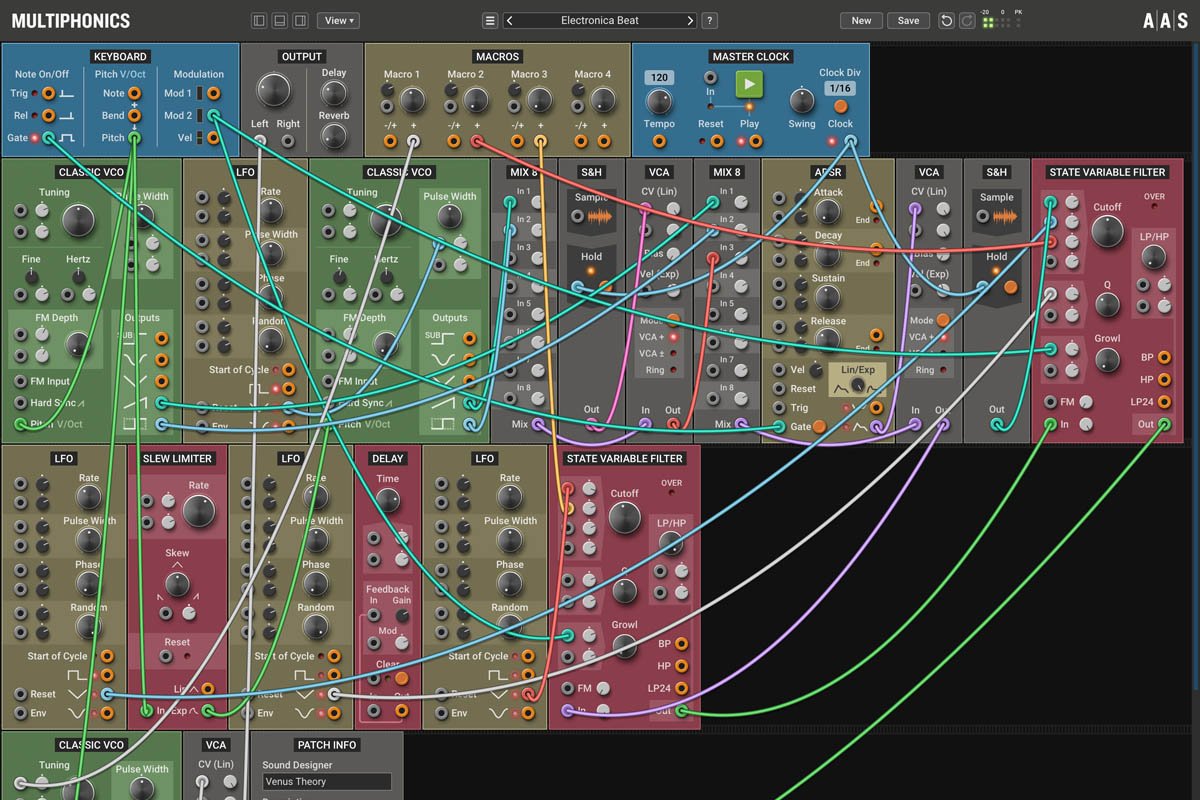Toggle the left sidebar layout icon

point(260,20)
